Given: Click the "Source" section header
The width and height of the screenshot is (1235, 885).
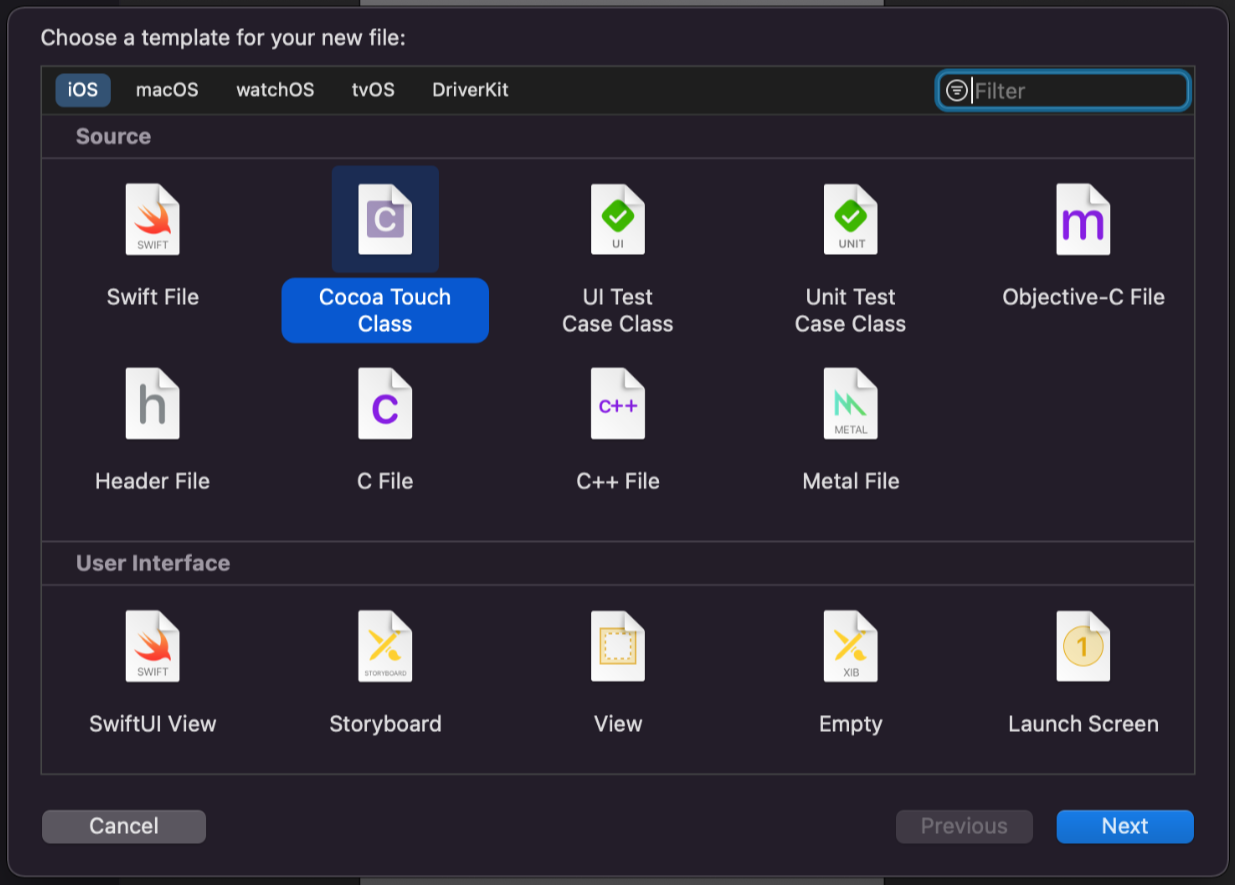Looking at the screenshot, I should 113,136.
